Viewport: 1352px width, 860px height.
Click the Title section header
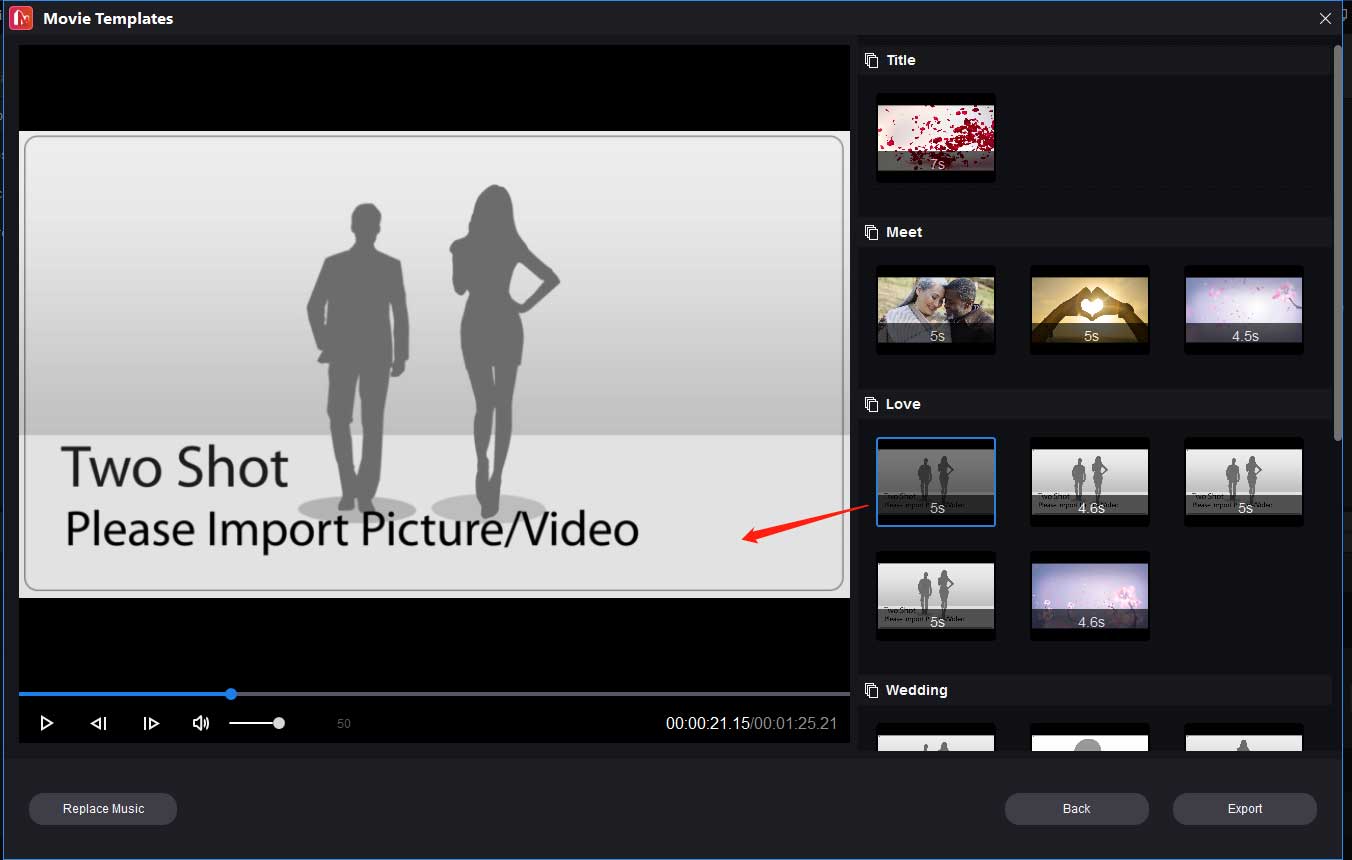coord(1095,61)
